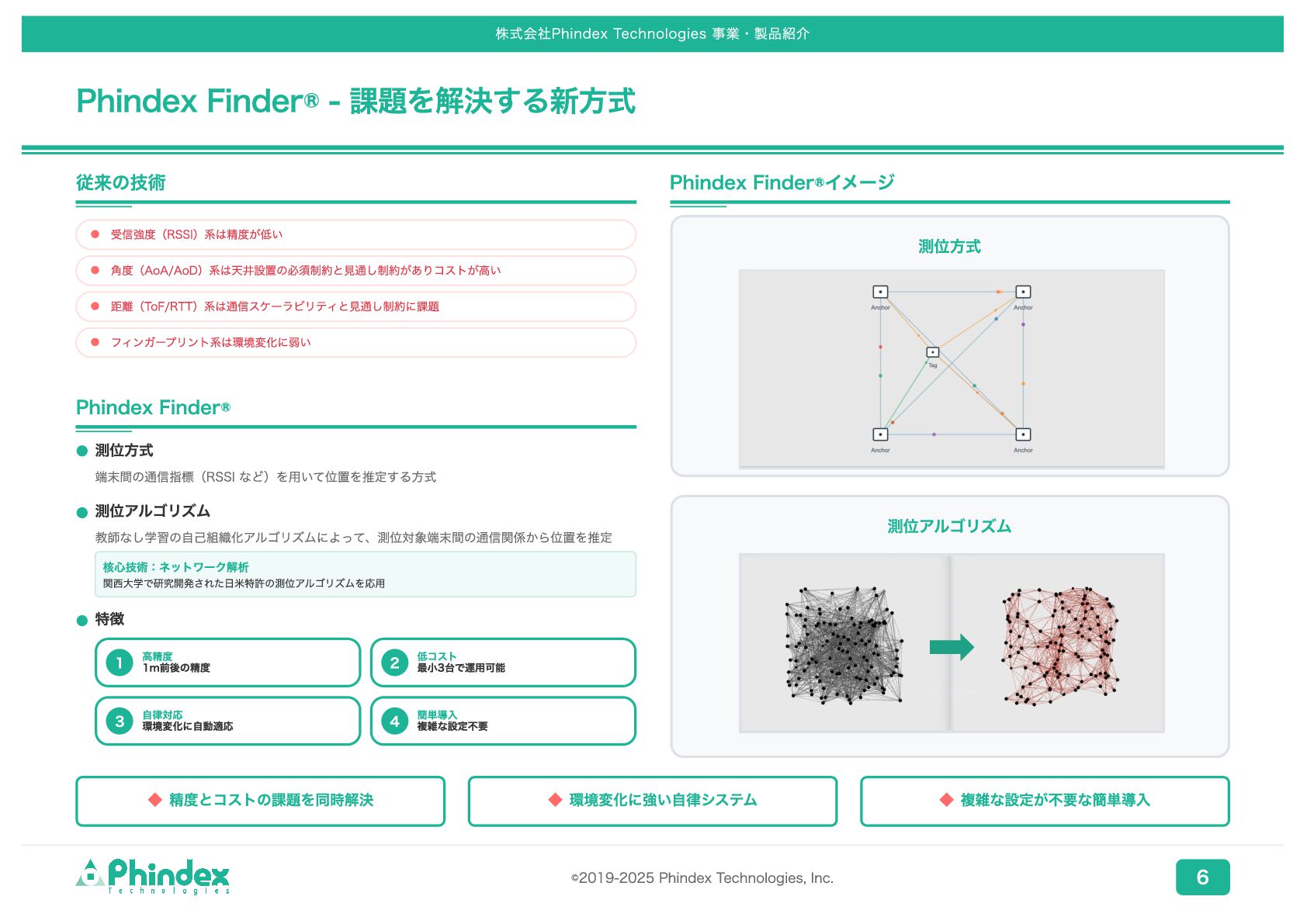Click the numbered circle 4 for 簡単導入
The image size is (1307, 924).
pos(394,721)
